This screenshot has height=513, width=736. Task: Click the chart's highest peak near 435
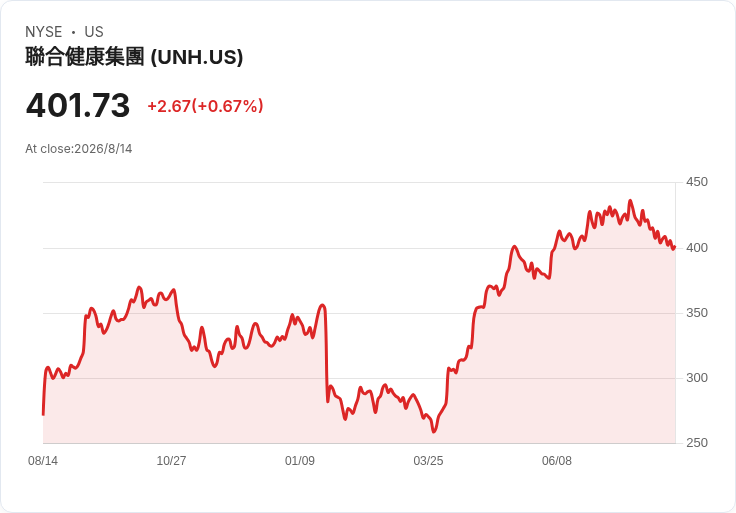click(x=630, y=201)
